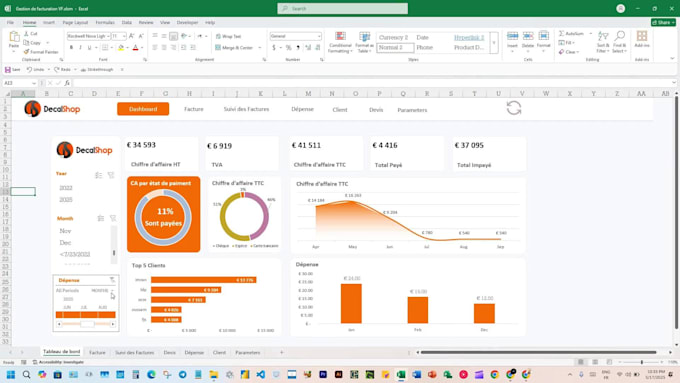Screen dimensions: 680x383
Task: Toggle middle vertical alignment button
Action: pos(164,36)
